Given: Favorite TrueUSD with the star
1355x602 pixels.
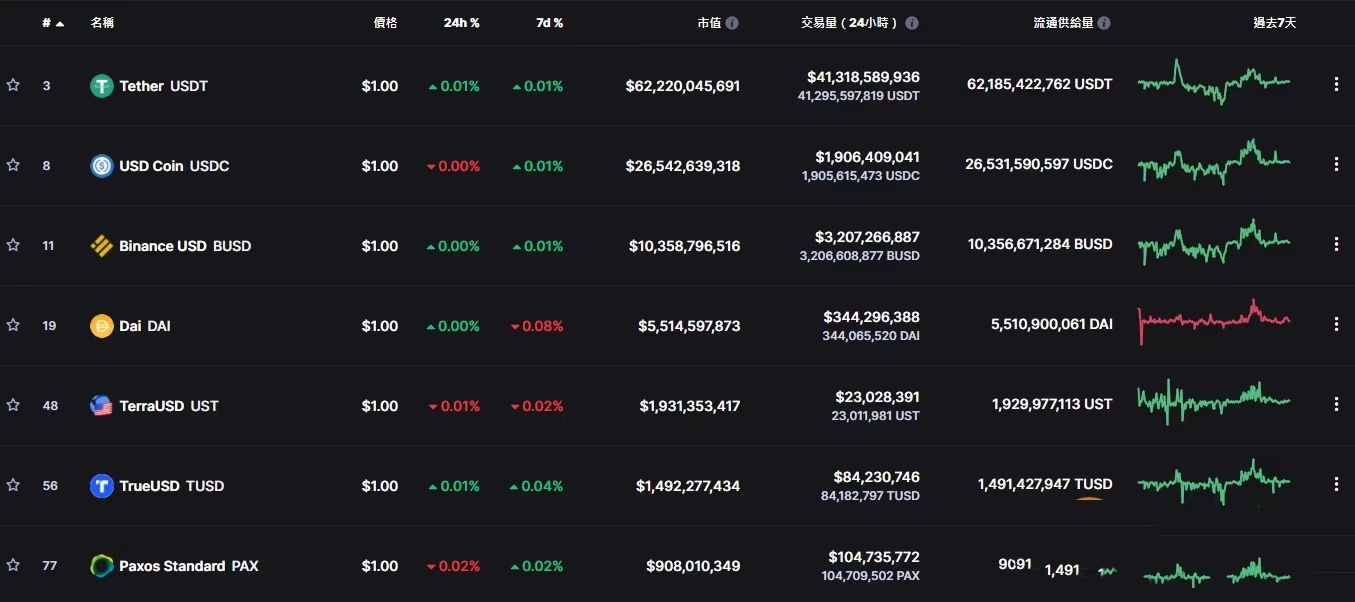Looking at the screenshot, I should (x=13, y=485).
